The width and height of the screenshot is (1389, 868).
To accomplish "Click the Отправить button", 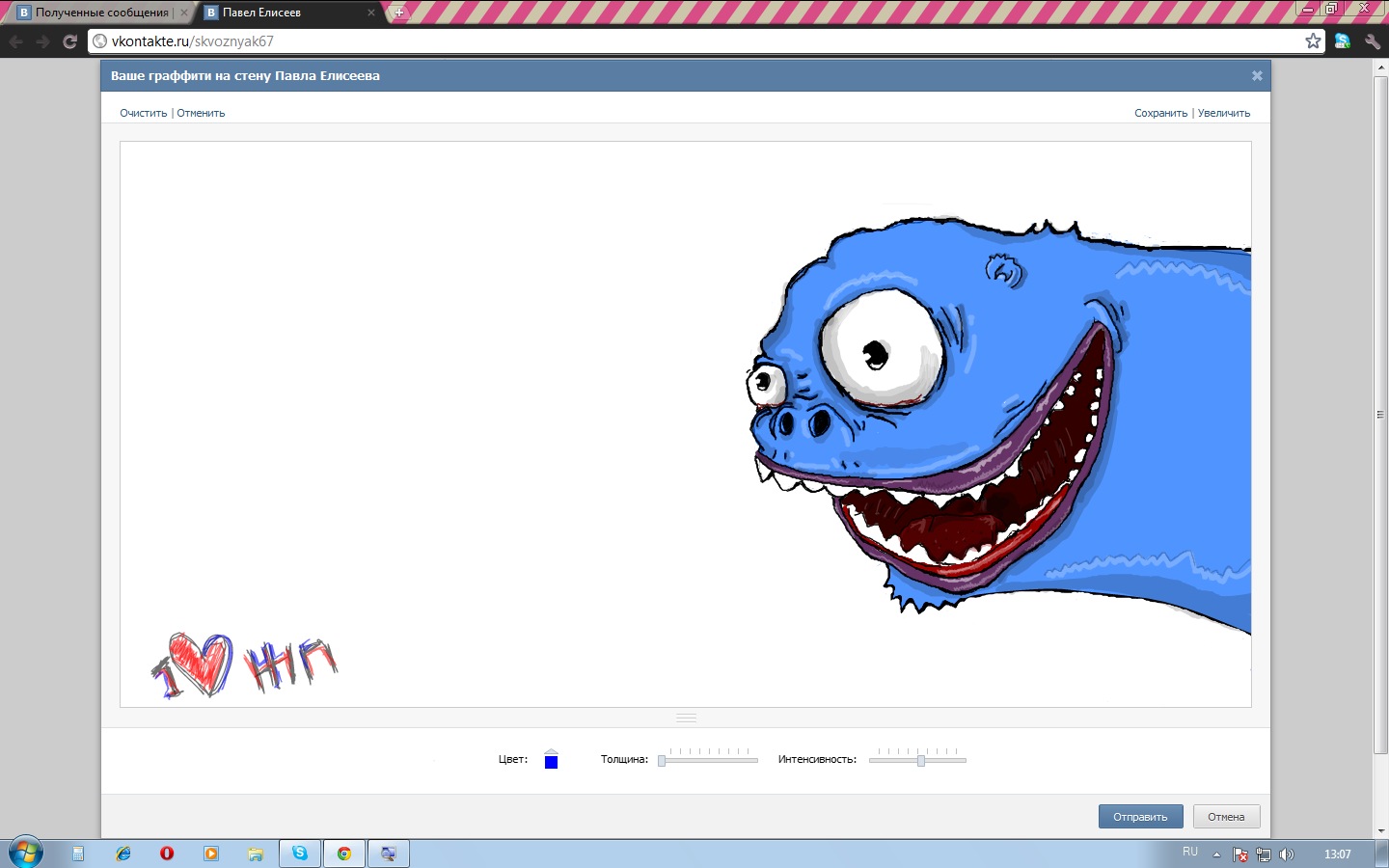I will tap(1140, 817).
